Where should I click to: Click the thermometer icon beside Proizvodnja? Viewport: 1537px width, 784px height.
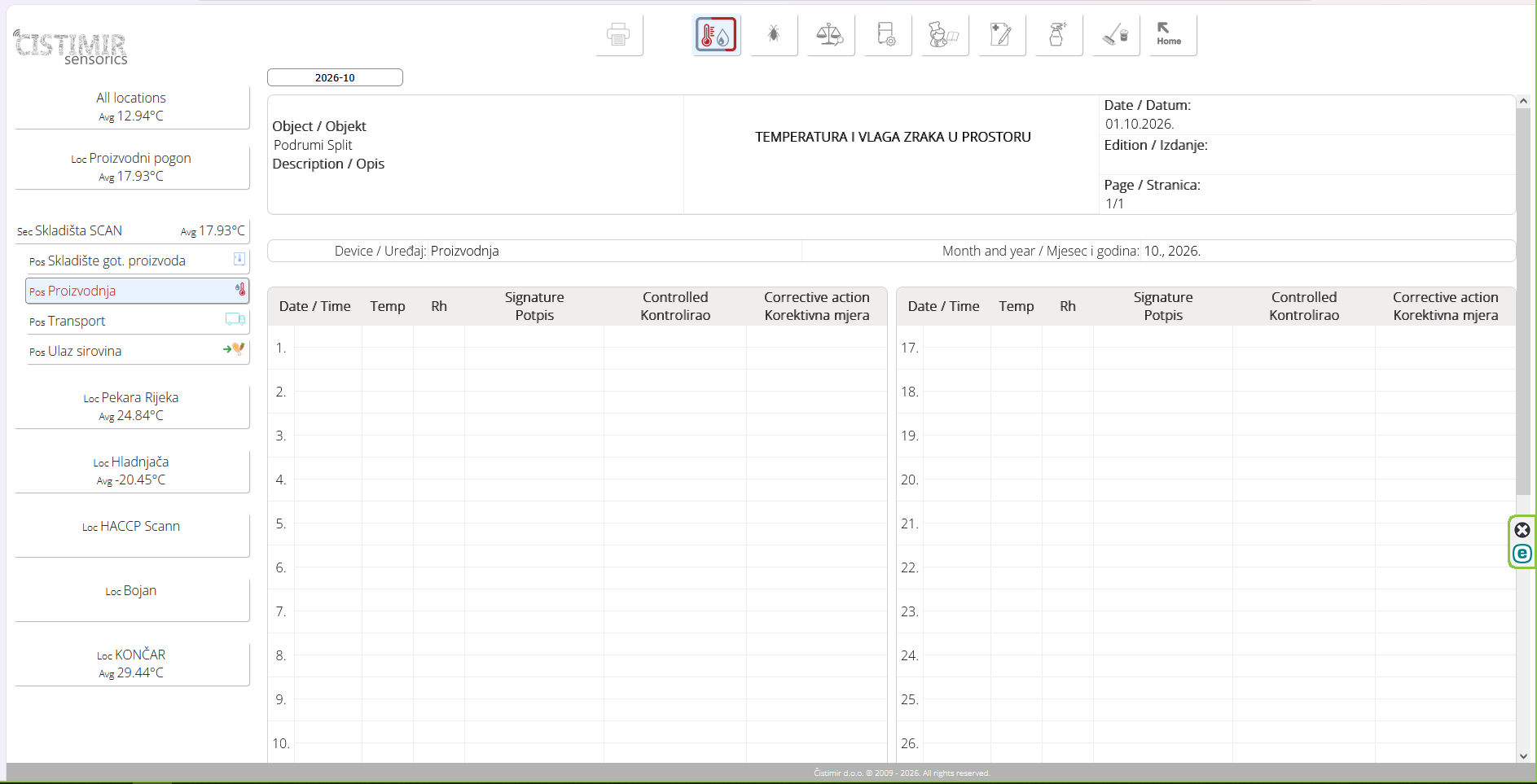240,290
